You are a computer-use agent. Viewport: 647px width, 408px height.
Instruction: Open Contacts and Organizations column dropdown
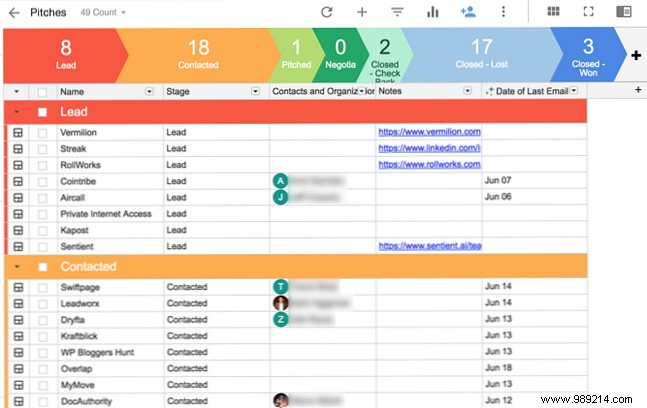pyautogui.click(x=361, y=91)
